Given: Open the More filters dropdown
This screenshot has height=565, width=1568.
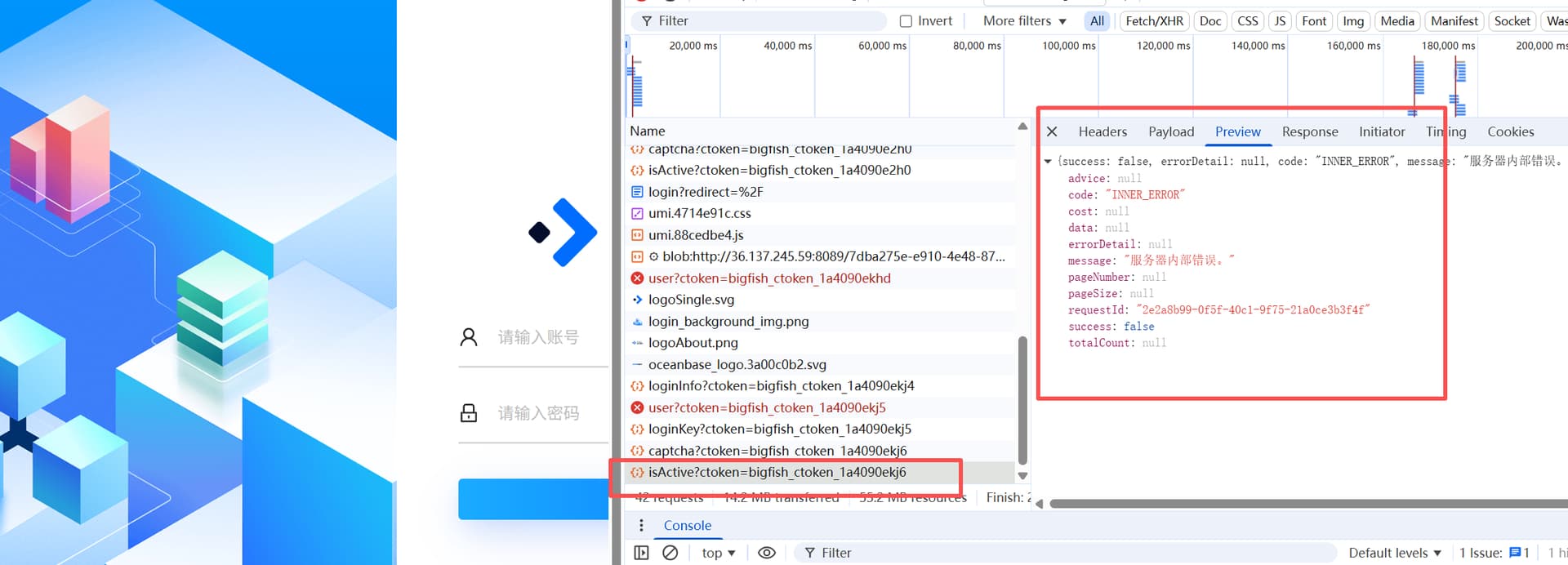Looking at the screenshot, I should (x=1024, y=21).
